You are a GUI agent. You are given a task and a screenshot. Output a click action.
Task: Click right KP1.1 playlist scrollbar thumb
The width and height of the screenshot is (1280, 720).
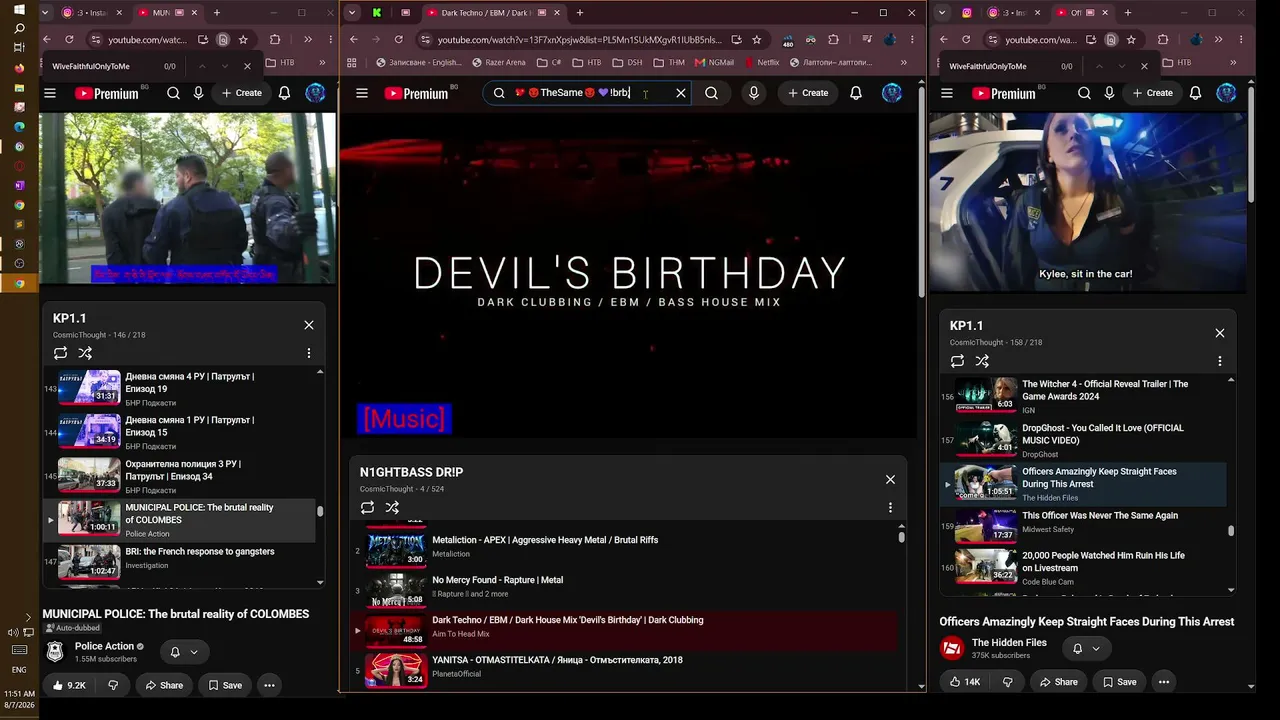(x=1231, y=531)
